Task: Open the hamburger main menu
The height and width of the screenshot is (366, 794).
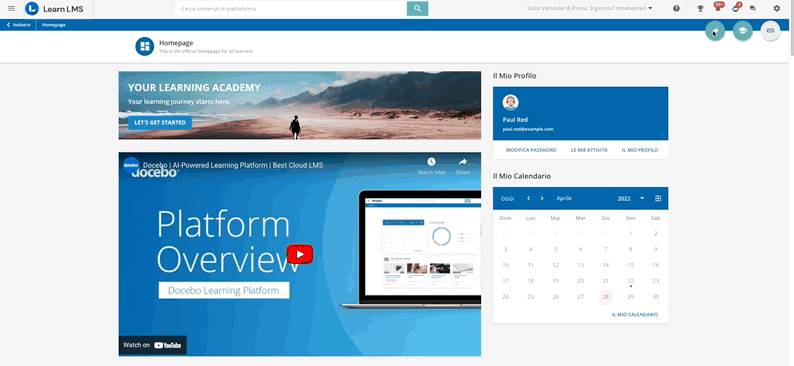Action: tap(11, 9)
